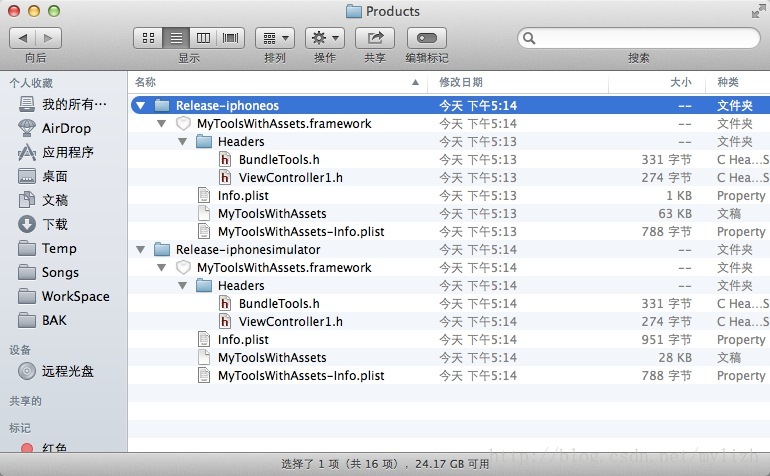770x476 pixels.
Task: Click the Tags (标记) sidebar heading
Action: pos(20,428)
